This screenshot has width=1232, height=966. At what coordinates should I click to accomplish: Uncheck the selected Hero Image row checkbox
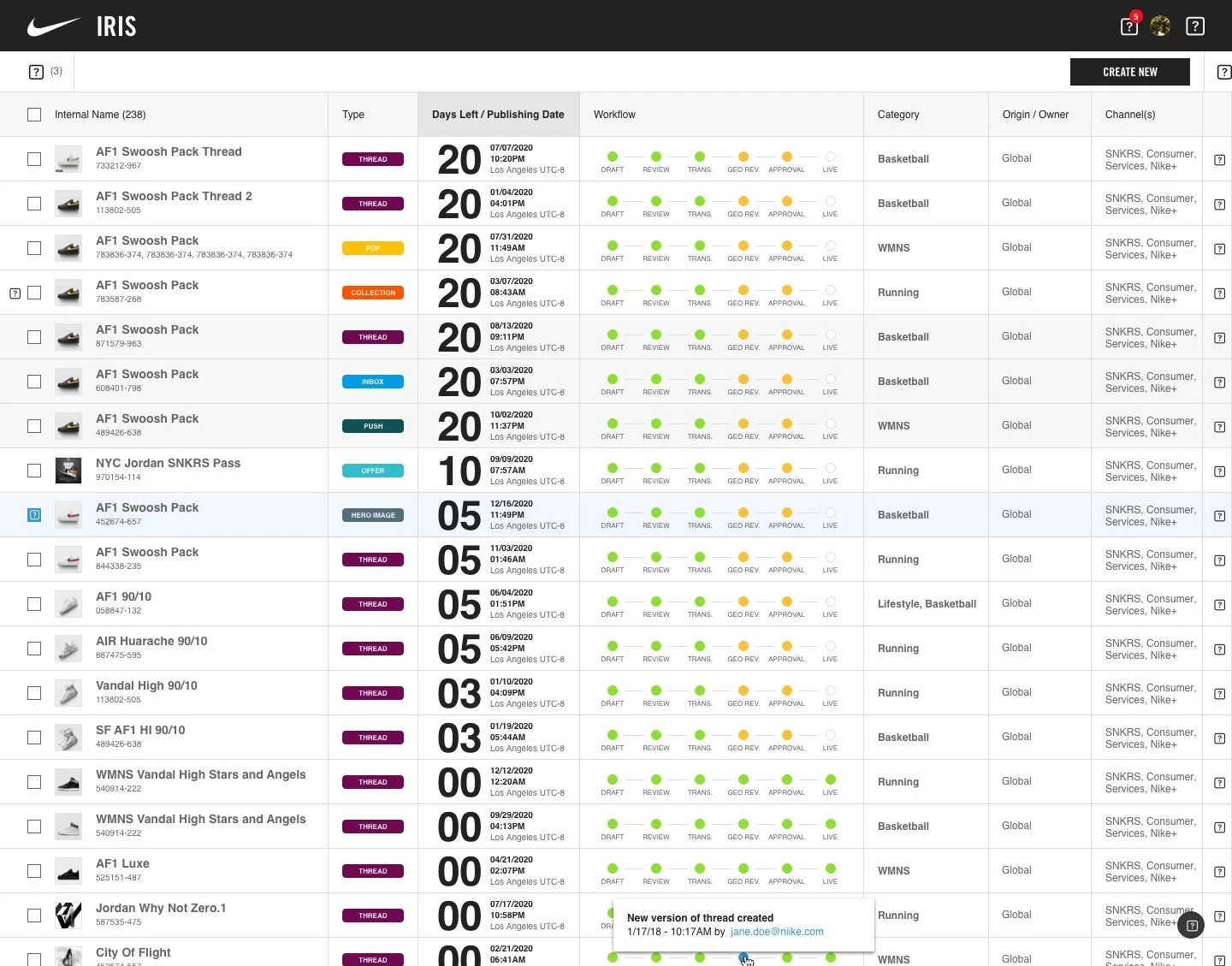pyautogui.click(x=34, y=515)
